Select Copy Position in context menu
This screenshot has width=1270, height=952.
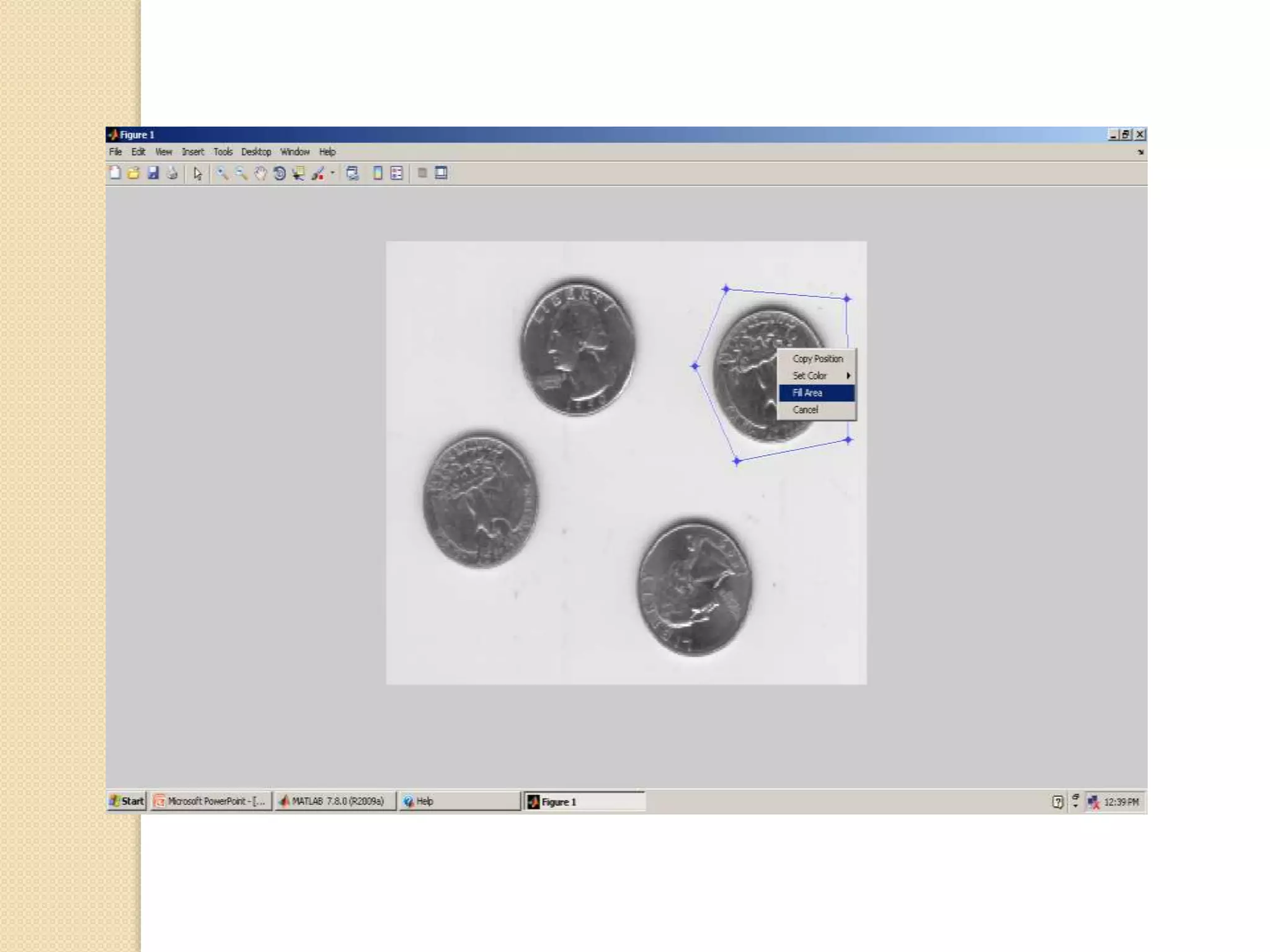(x=817, y=359)
